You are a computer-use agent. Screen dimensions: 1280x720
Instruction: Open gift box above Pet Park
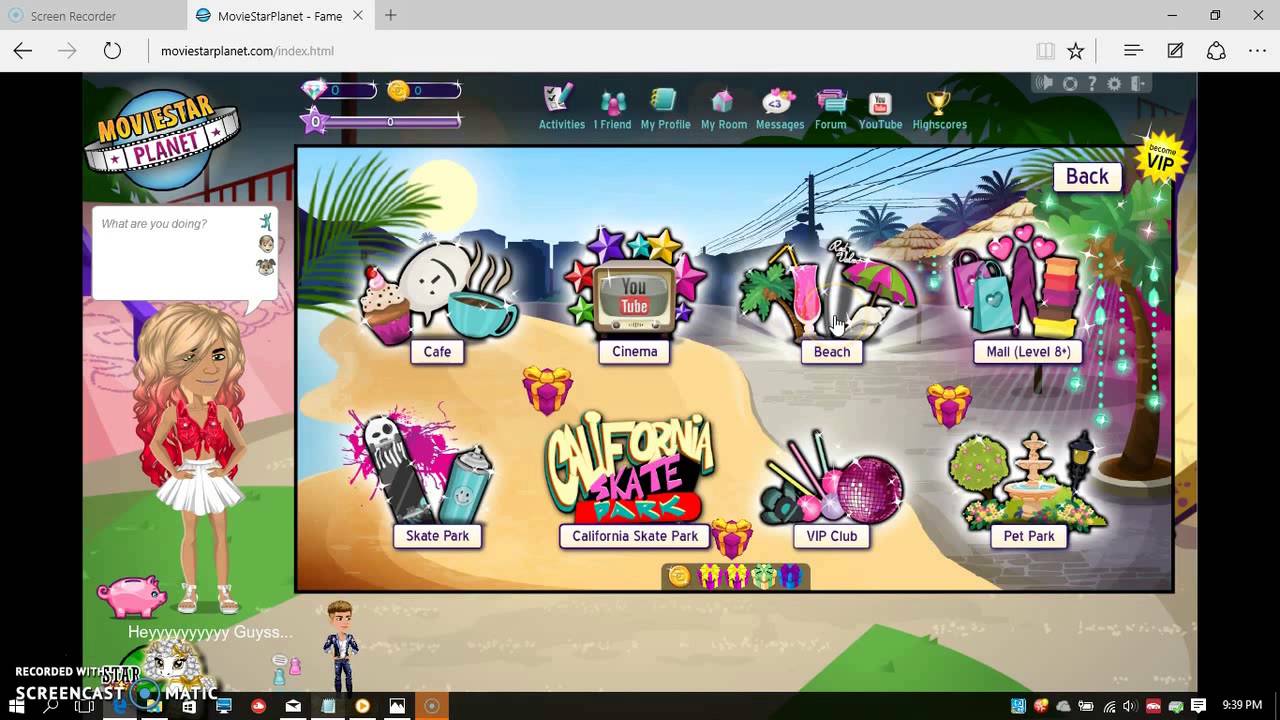coord(949,405)
